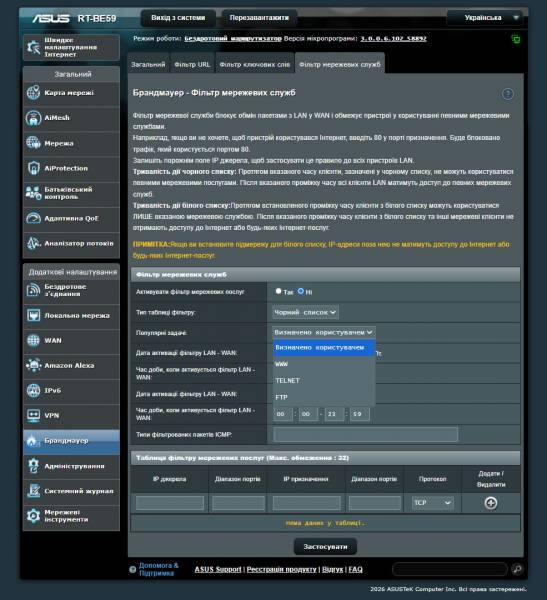
Task: Switch to the Загальний tab
Action: pos(148,64)
